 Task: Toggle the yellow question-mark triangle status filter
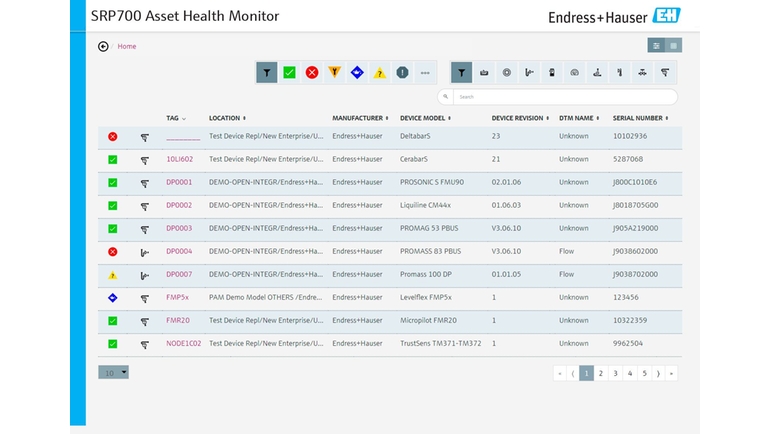click(x=380, y=73)
